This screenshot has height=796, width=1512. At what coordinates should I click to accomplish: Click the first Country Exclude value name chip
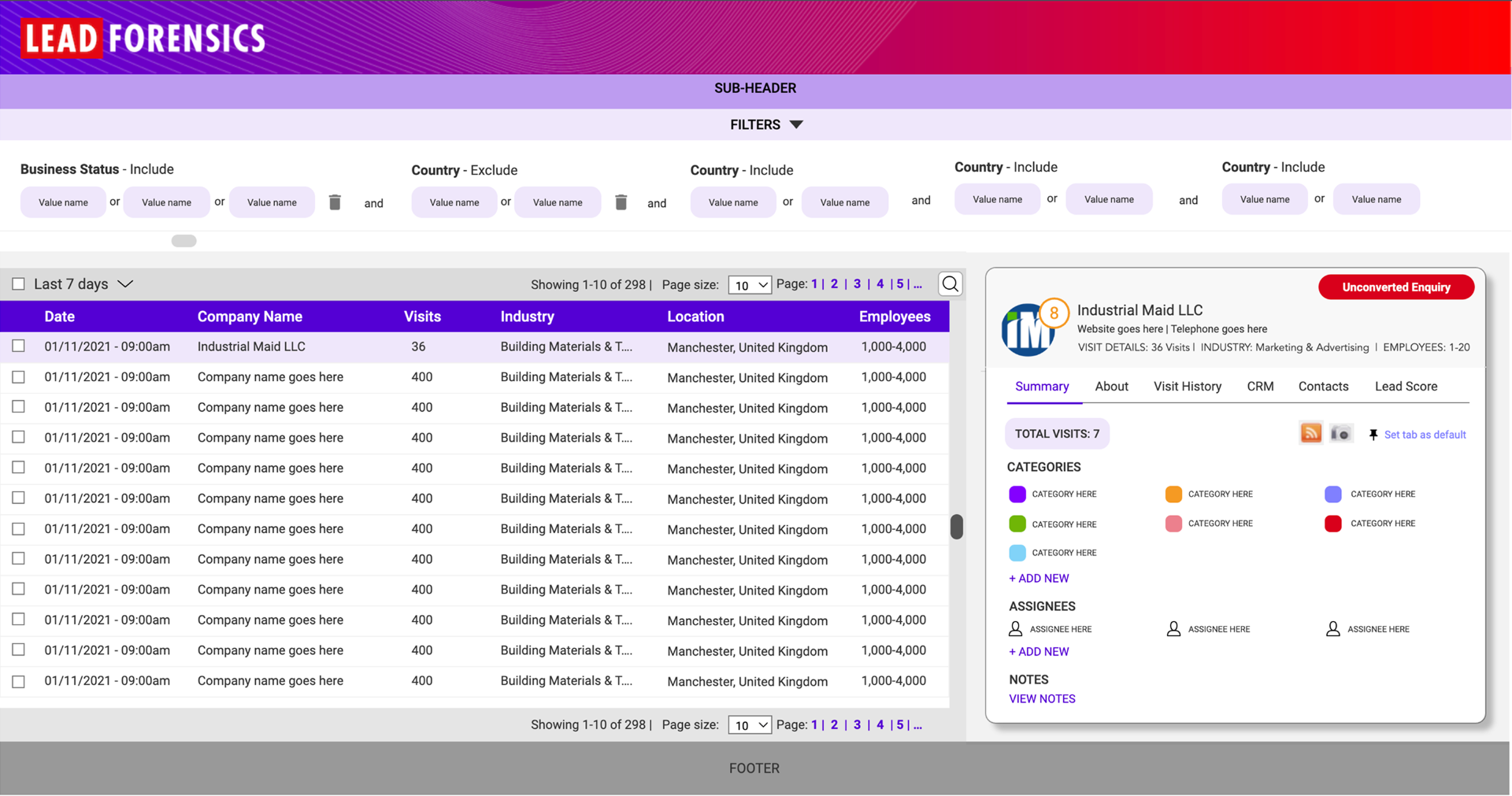pyautogui.click(x=454, y=202)
